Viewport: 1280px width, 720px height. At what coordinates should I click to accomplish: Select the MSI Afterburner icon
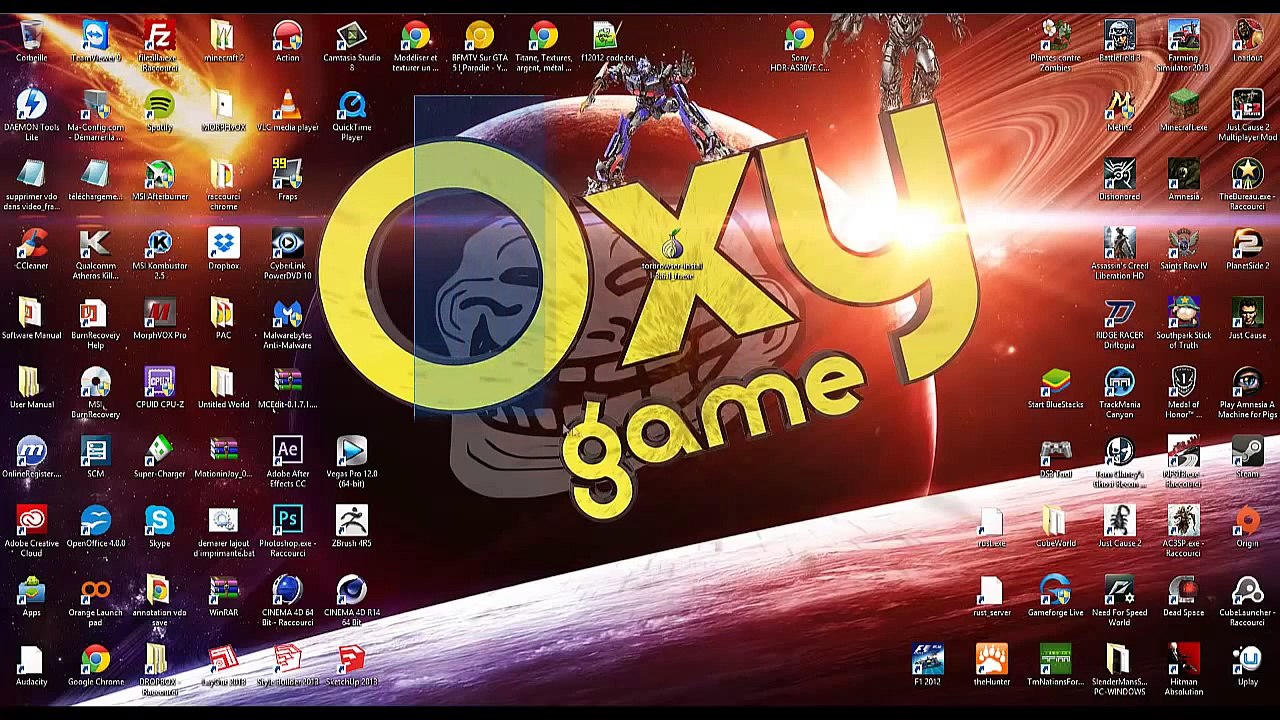159,175
